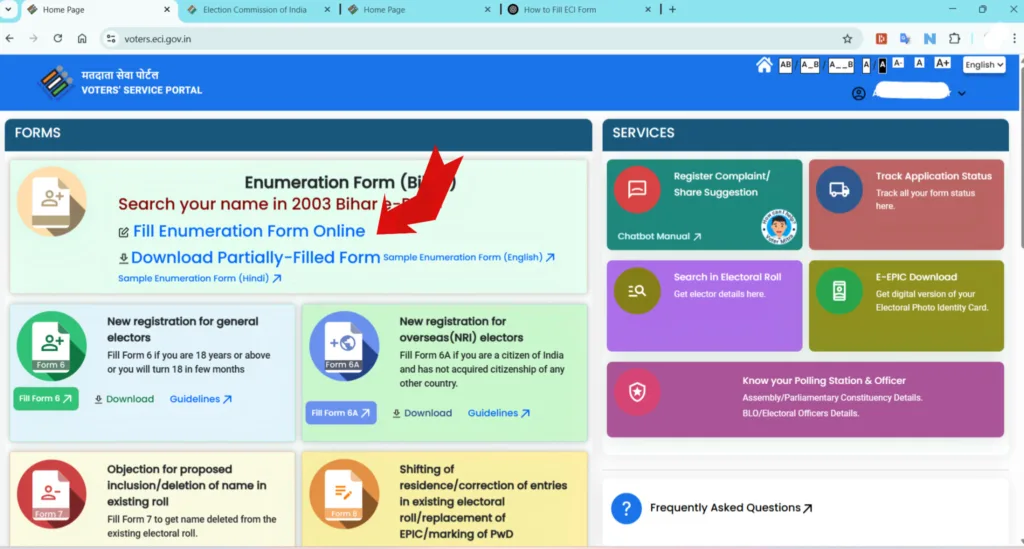Viewport: 1024px width, 549px height.
Task: Click the red Form 7 icon
Action: coord(51,494)
